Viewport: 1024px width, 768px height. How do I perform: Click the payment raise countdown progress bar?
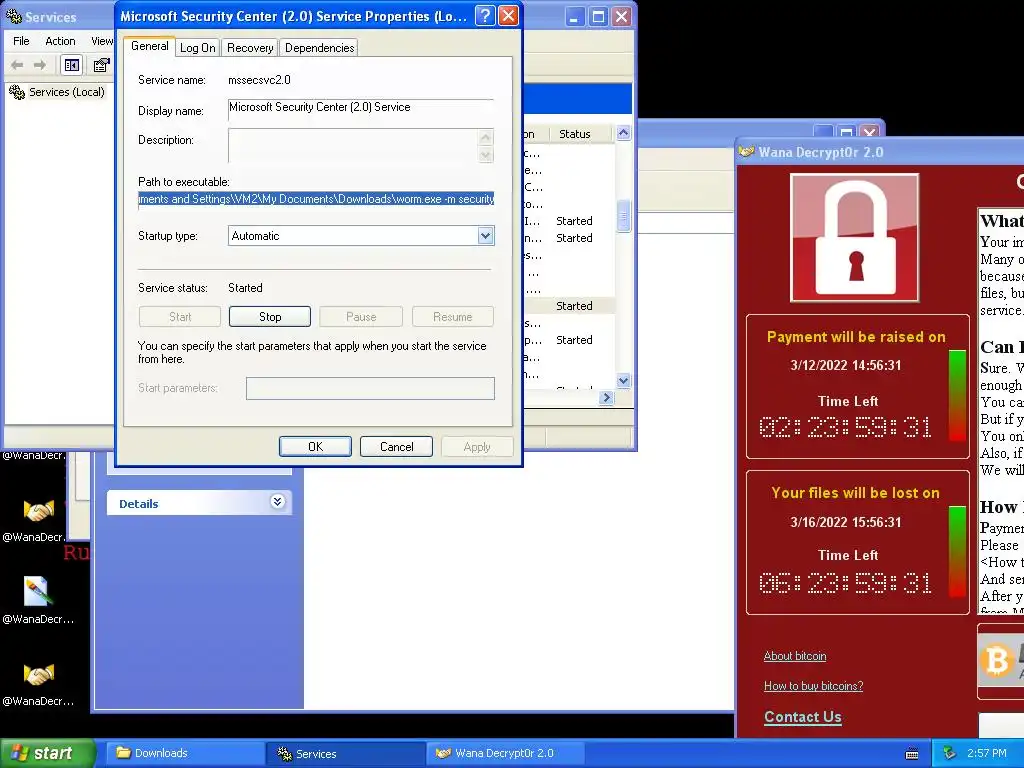point(957,396)
